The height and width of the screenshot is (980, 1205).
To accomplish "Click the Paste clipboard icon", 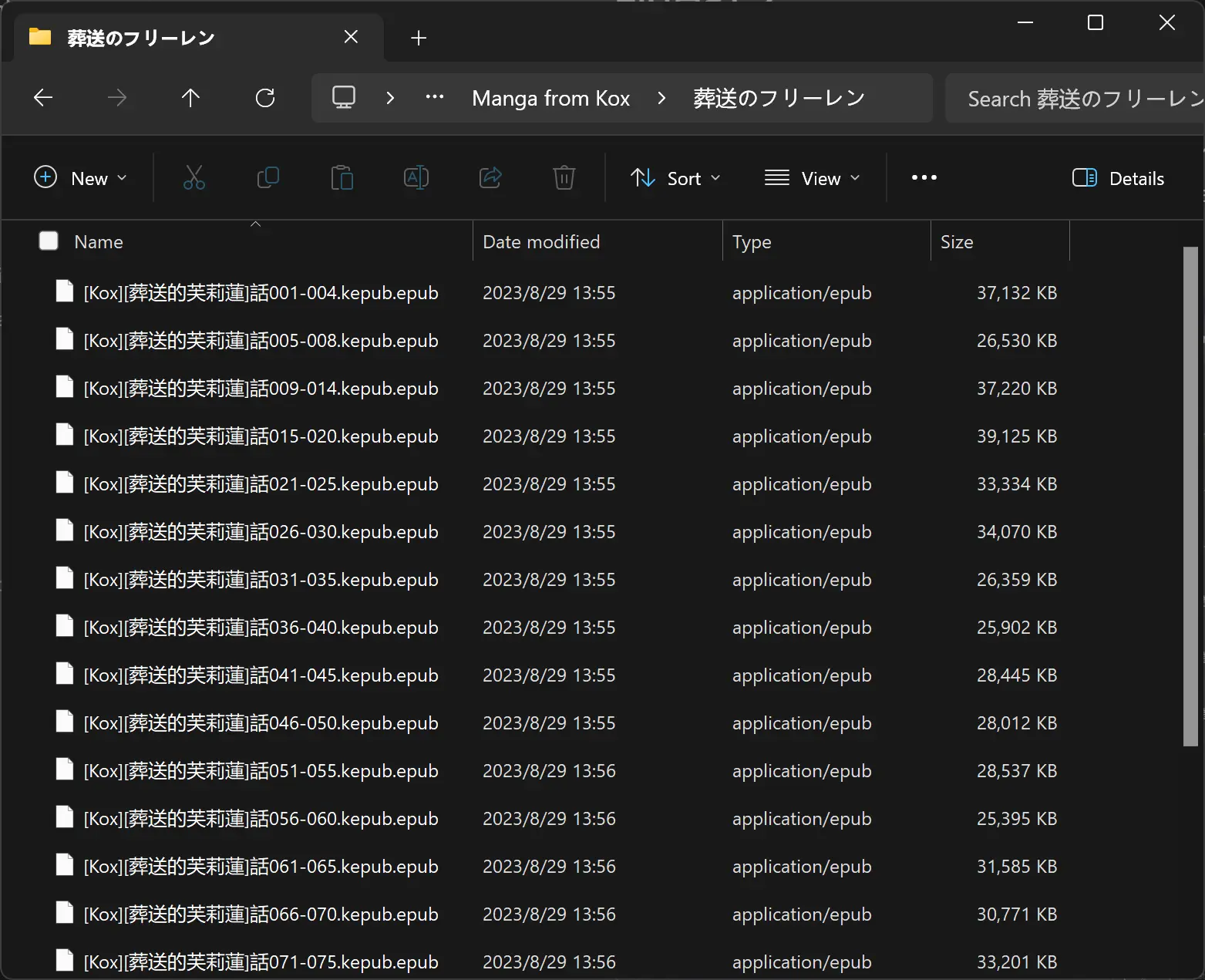I will [x=342, y=178].
